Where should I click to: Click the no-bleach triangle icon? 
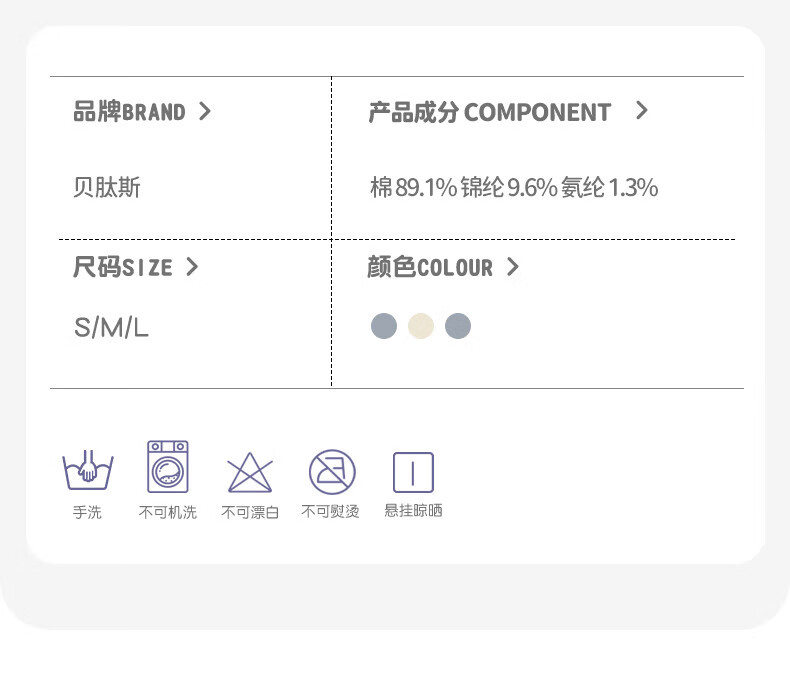click(x=250, y=473)
